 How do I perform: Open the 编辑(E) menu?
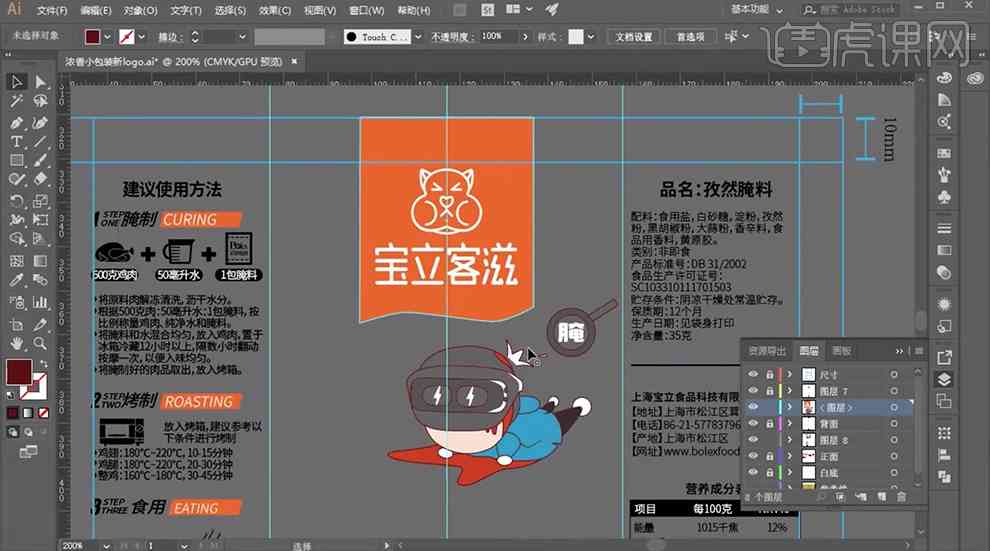pos(96,11)
